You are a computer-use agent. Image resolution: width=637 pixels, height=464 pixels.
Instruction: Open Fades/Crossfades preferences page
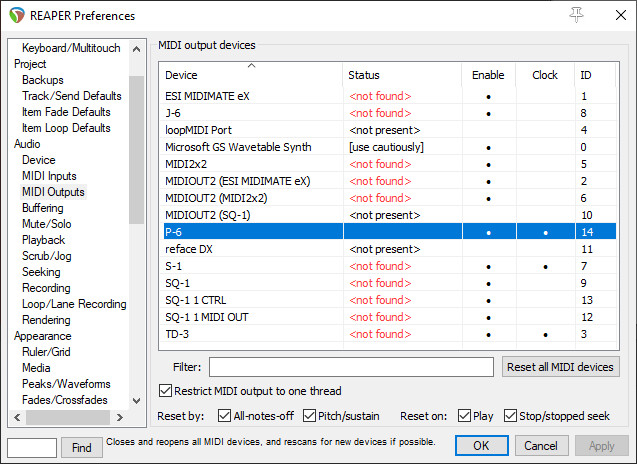tap(65, 400)
